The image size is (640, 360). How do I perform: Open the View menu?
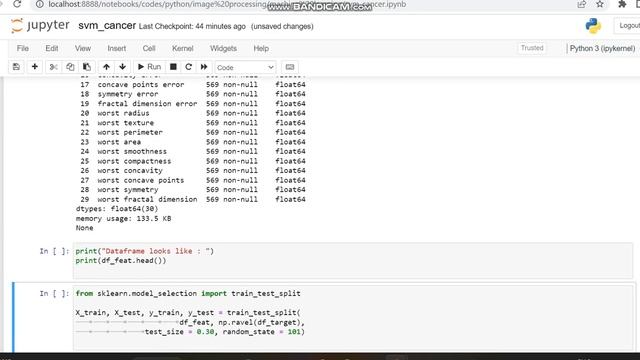(82, 48)
